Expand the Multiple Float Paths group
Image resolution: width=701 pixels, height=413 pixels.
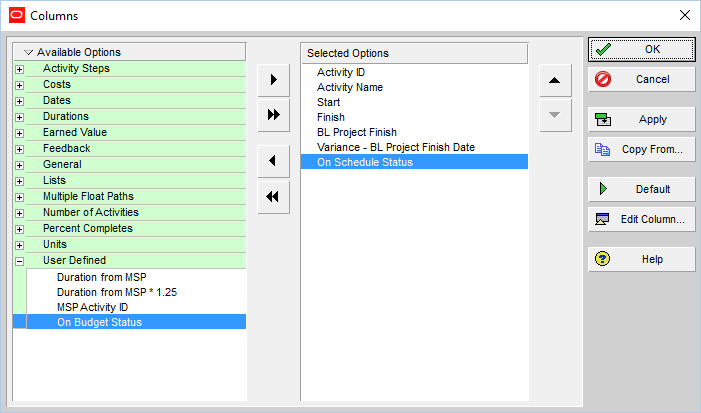19,197
